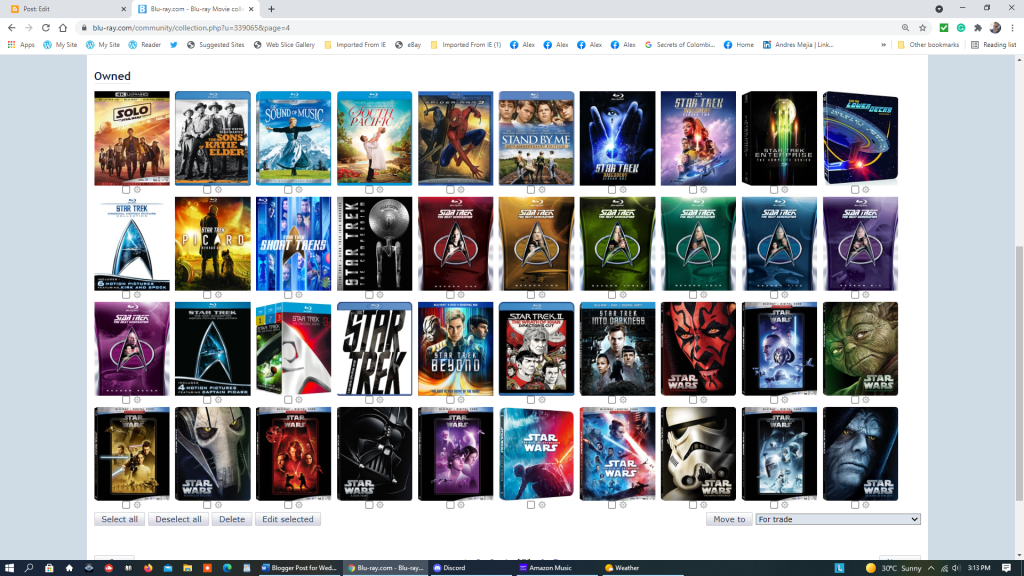Click the browser reload icon
This screenshot has height=576, width=1024.
64,28
